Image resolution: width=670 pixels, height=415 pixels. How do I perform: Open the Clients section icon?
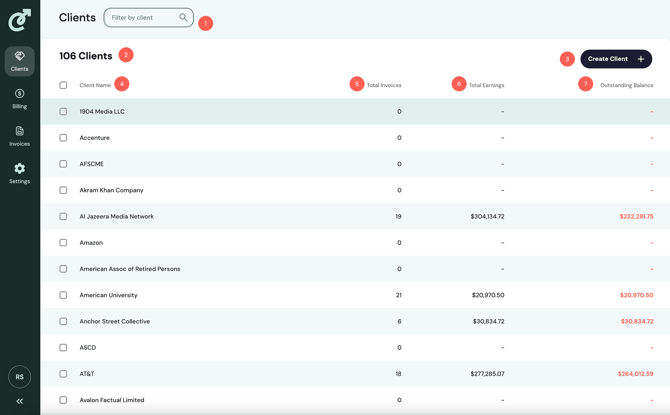19,57
